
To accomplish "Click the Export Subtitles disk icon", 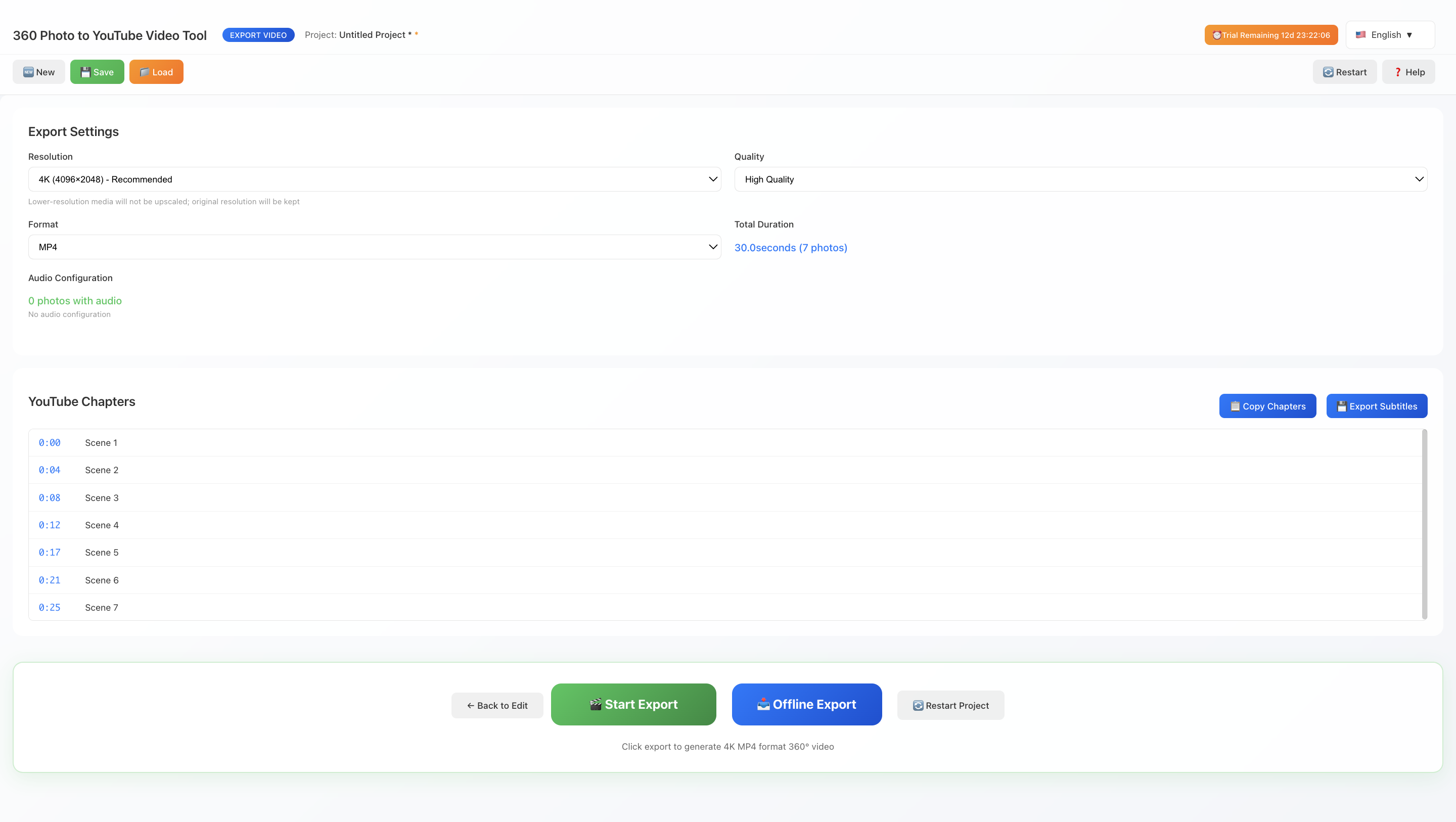I will click(1342, 406).
